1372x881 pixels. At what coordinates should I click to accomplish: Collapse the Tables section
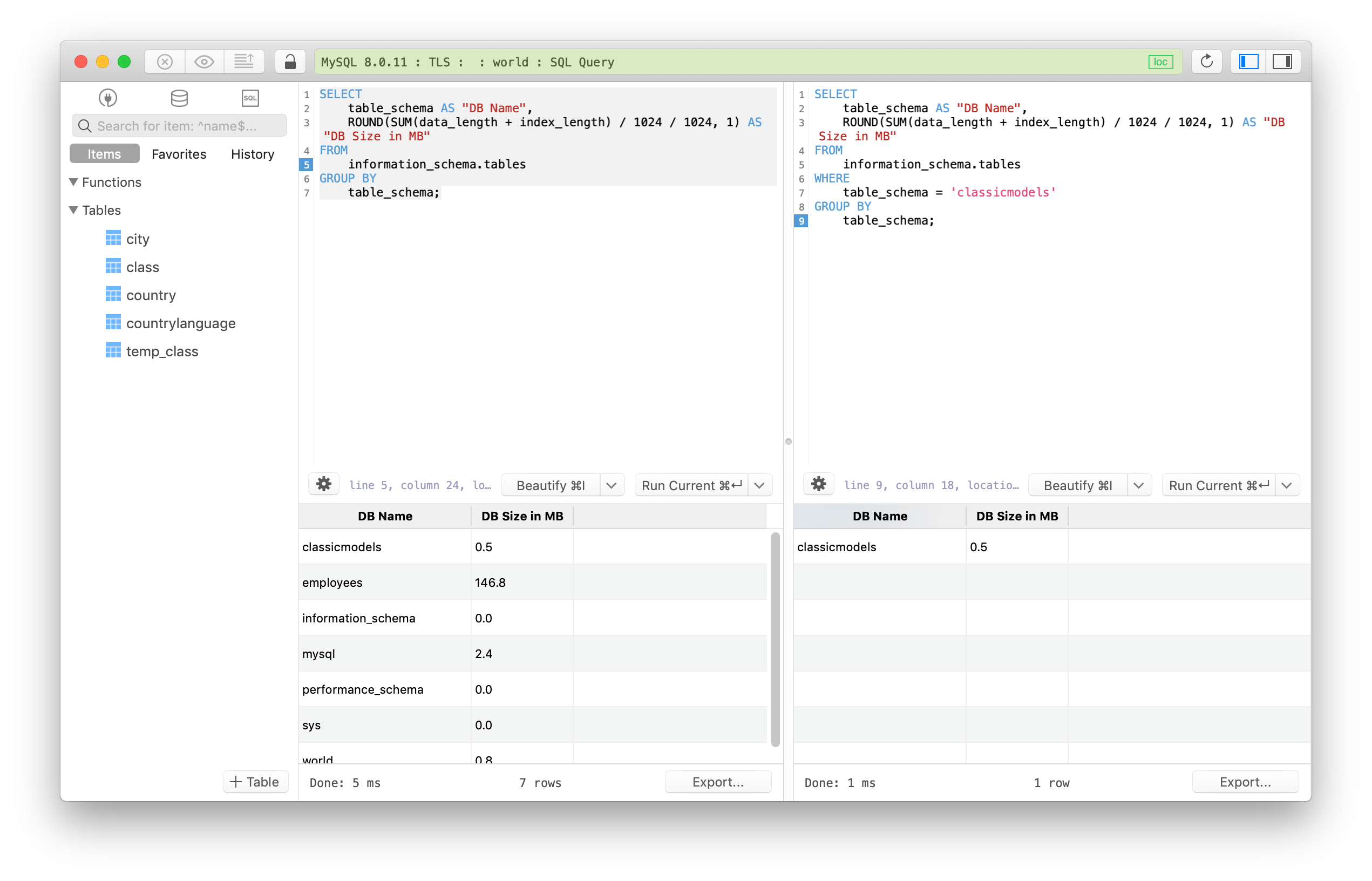click(73, 210)
